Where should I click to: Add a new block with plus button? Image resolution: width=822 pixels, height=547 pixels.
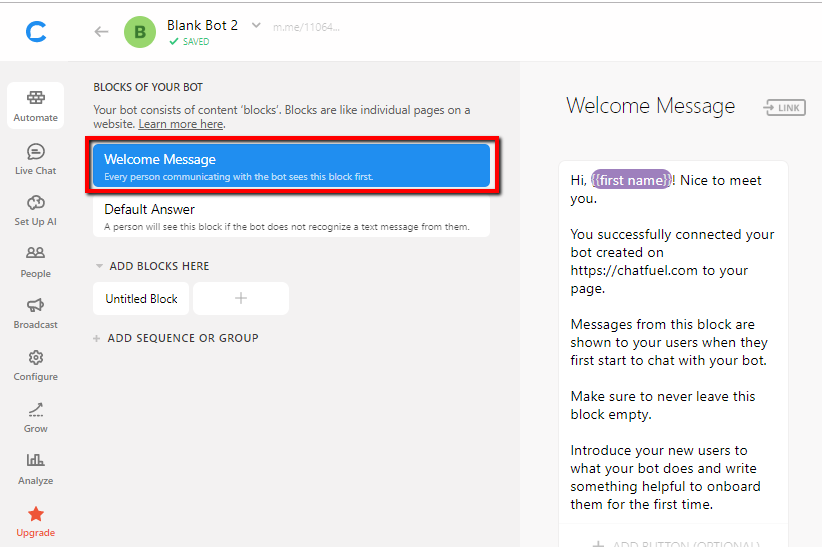[241, 299]
